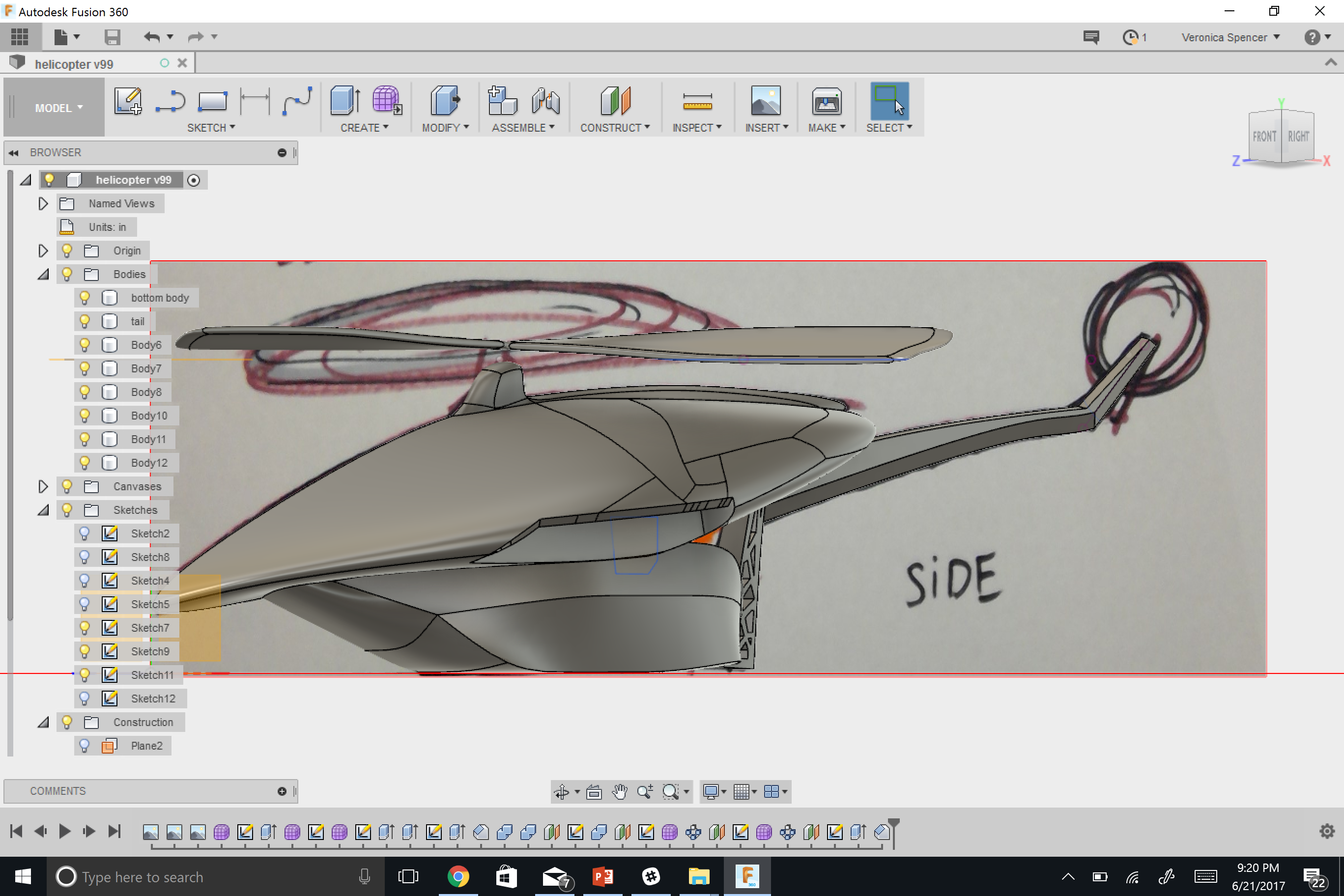Play the timeline
Screen dimensions: 1344x896
(64, 831)
